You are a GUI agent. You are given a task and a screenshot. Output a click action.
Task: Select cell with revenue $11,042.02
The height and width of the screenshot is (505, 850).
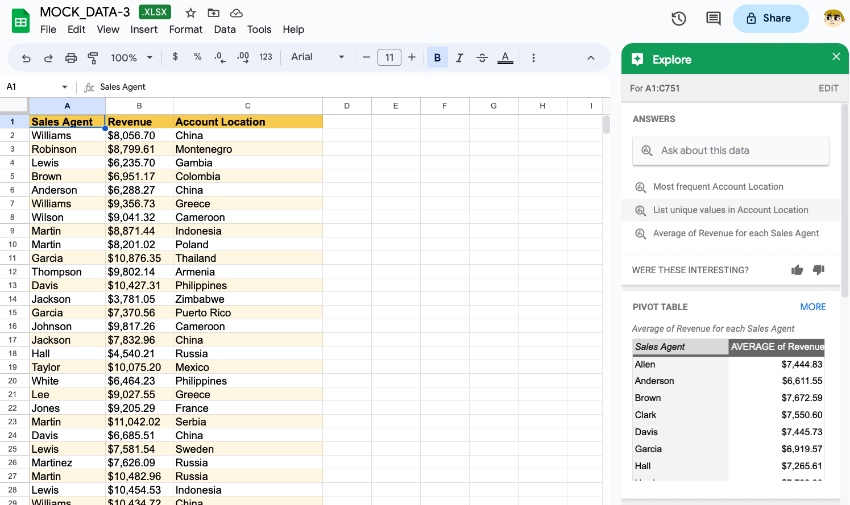point(139,422)
